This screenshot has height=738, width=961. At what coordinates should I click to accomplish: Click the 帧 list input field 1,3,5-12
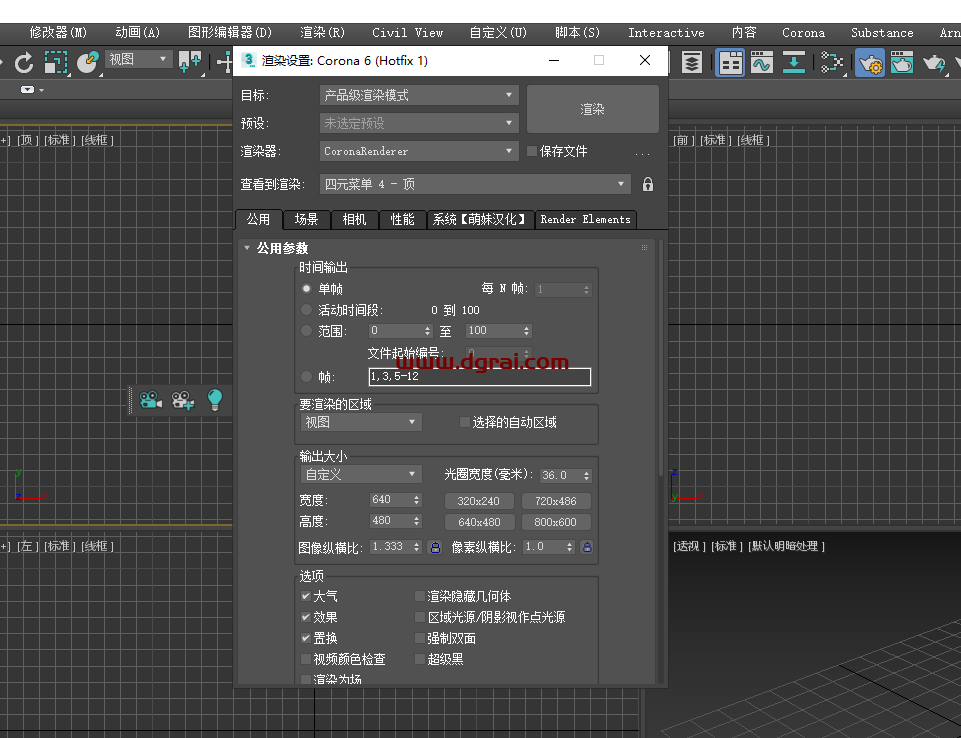point(479,376)
